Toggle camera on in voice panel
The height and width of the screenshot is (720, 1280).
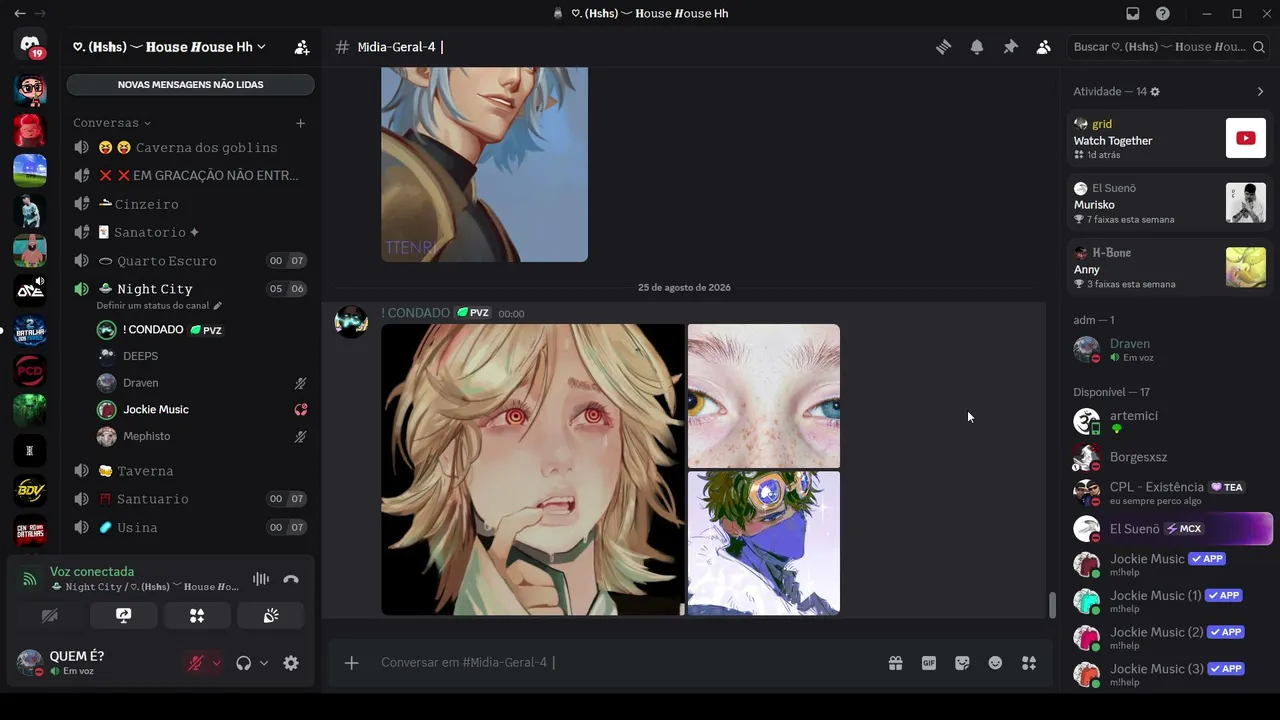(x=50, y=616)
